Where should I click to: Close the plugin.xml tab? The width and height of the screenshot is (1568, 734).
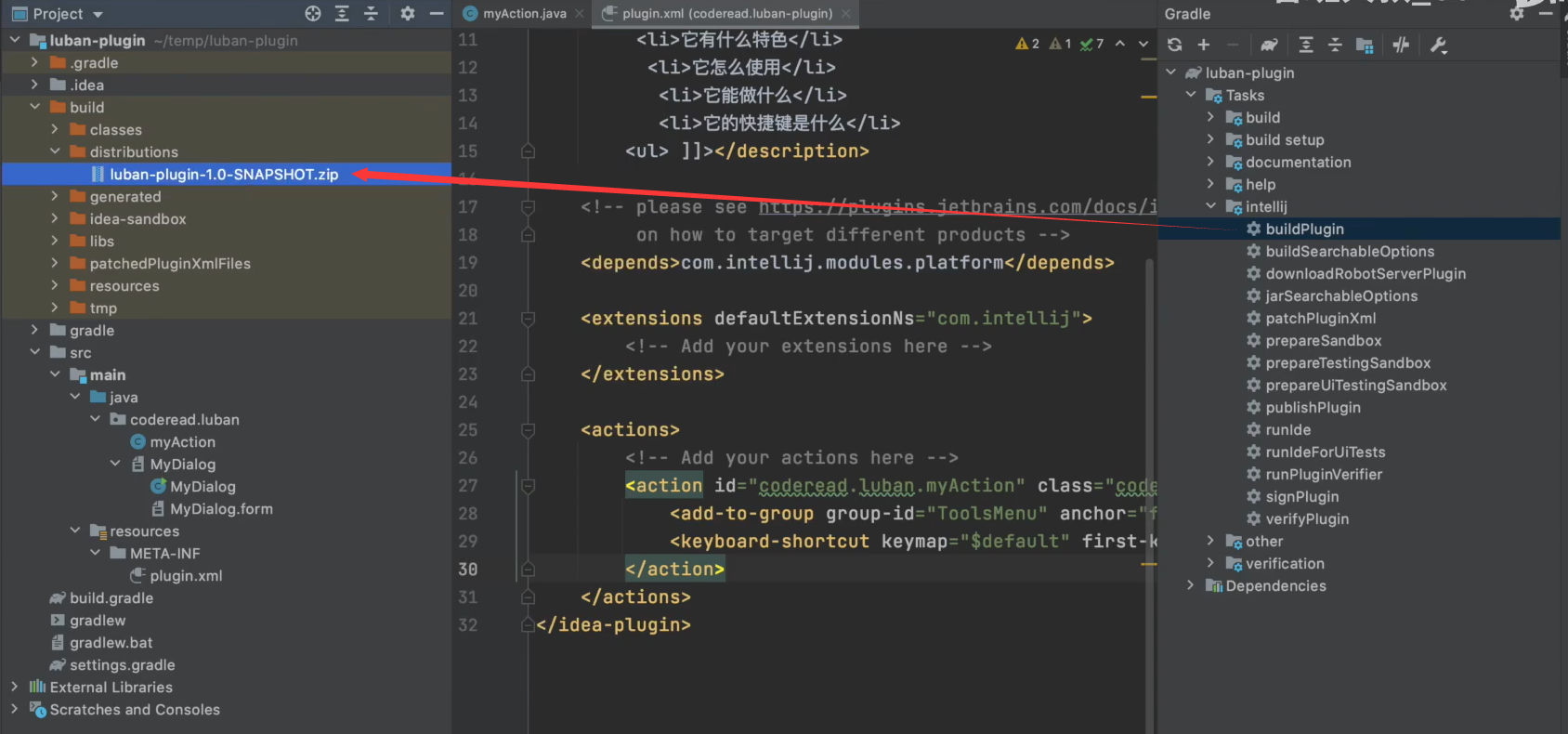tap(845, 13)
